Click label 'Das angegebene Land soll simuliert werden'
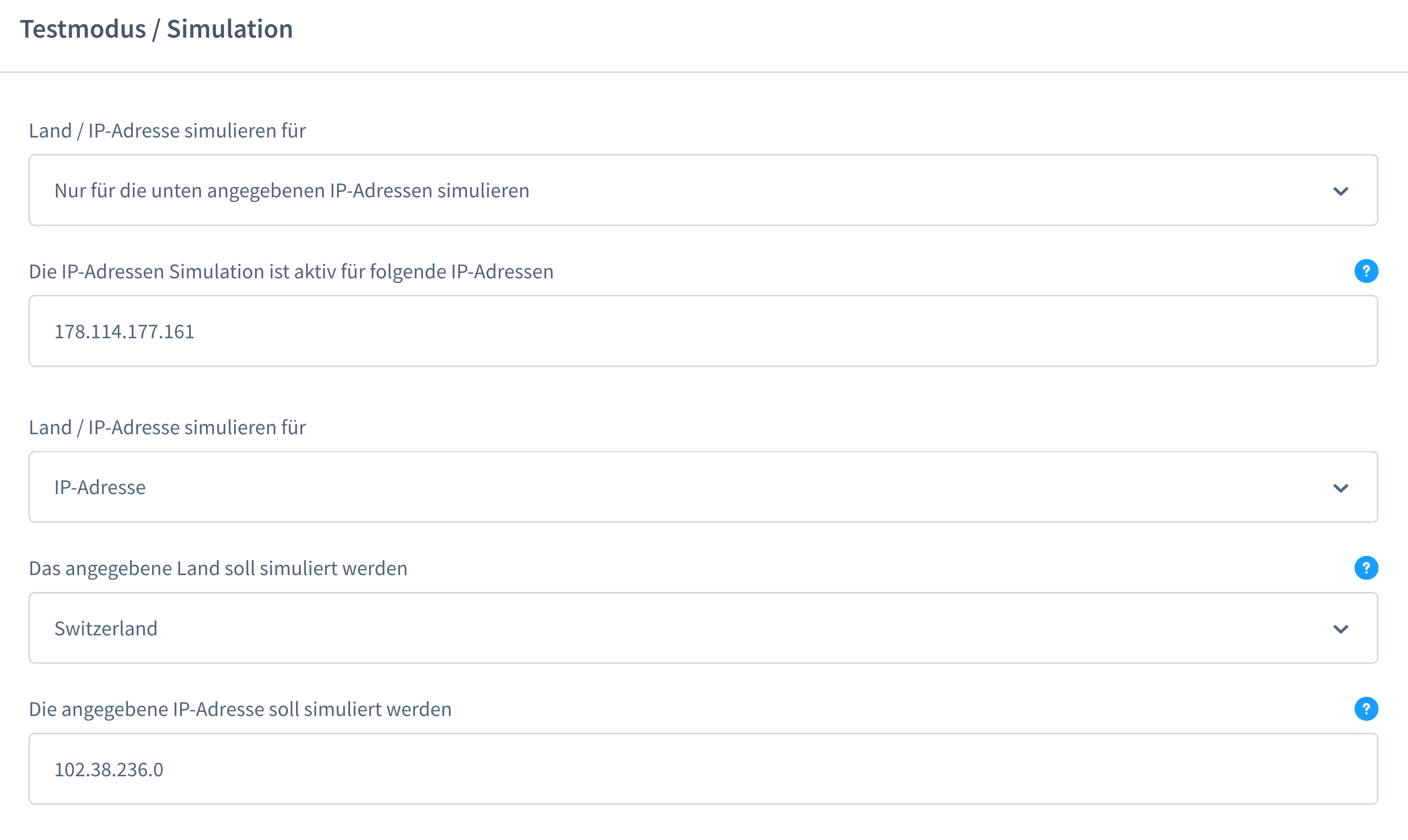The height and width of the screenshot is (840, 1408). click(218, 568)
